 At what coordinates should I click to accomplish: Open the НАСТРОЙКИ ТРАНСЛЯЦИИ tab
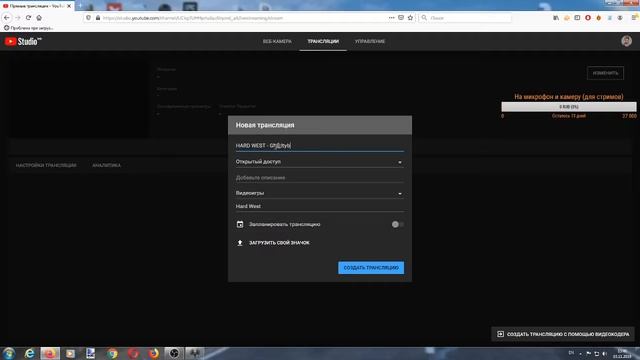point(46,165)
